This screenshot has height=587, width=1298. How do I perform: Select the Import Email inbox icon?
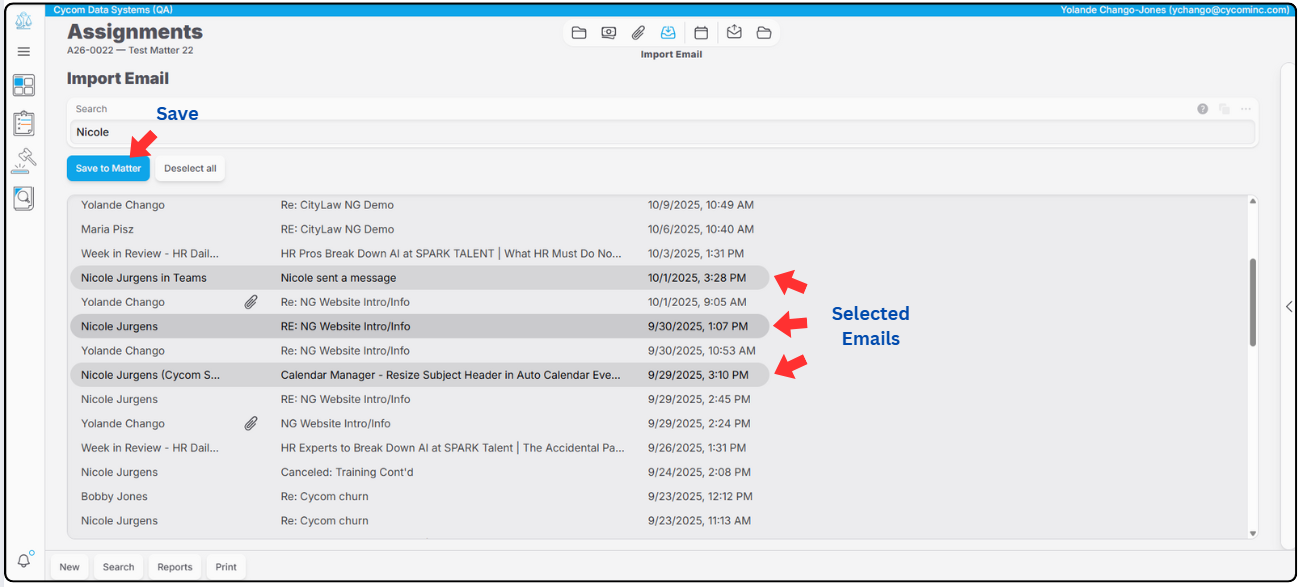[668, 33]
